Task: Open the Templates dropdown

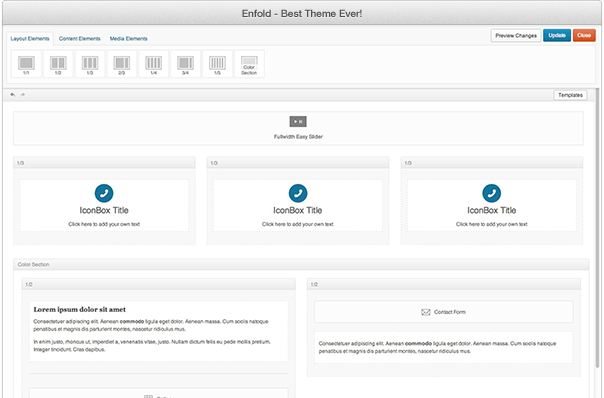Action: pyautogui.click(x=570, y=95)
